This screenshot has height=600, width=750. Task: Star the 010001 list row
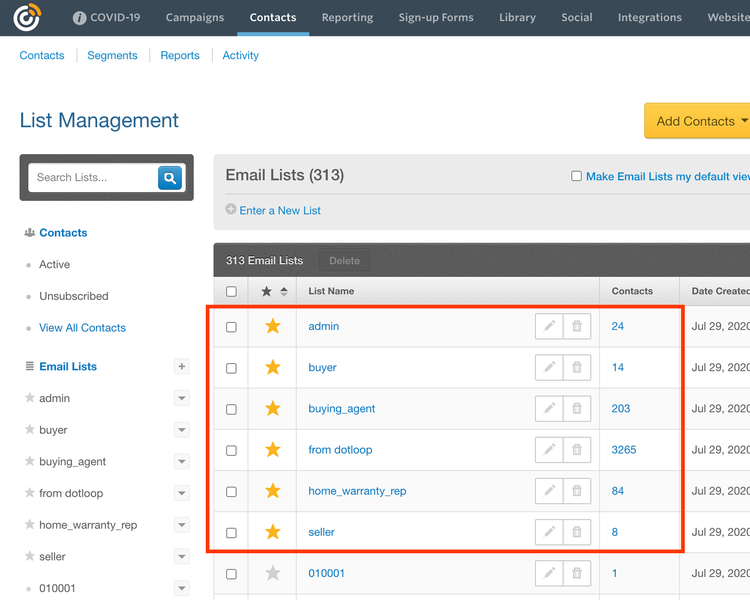click(x=272, y=574)
